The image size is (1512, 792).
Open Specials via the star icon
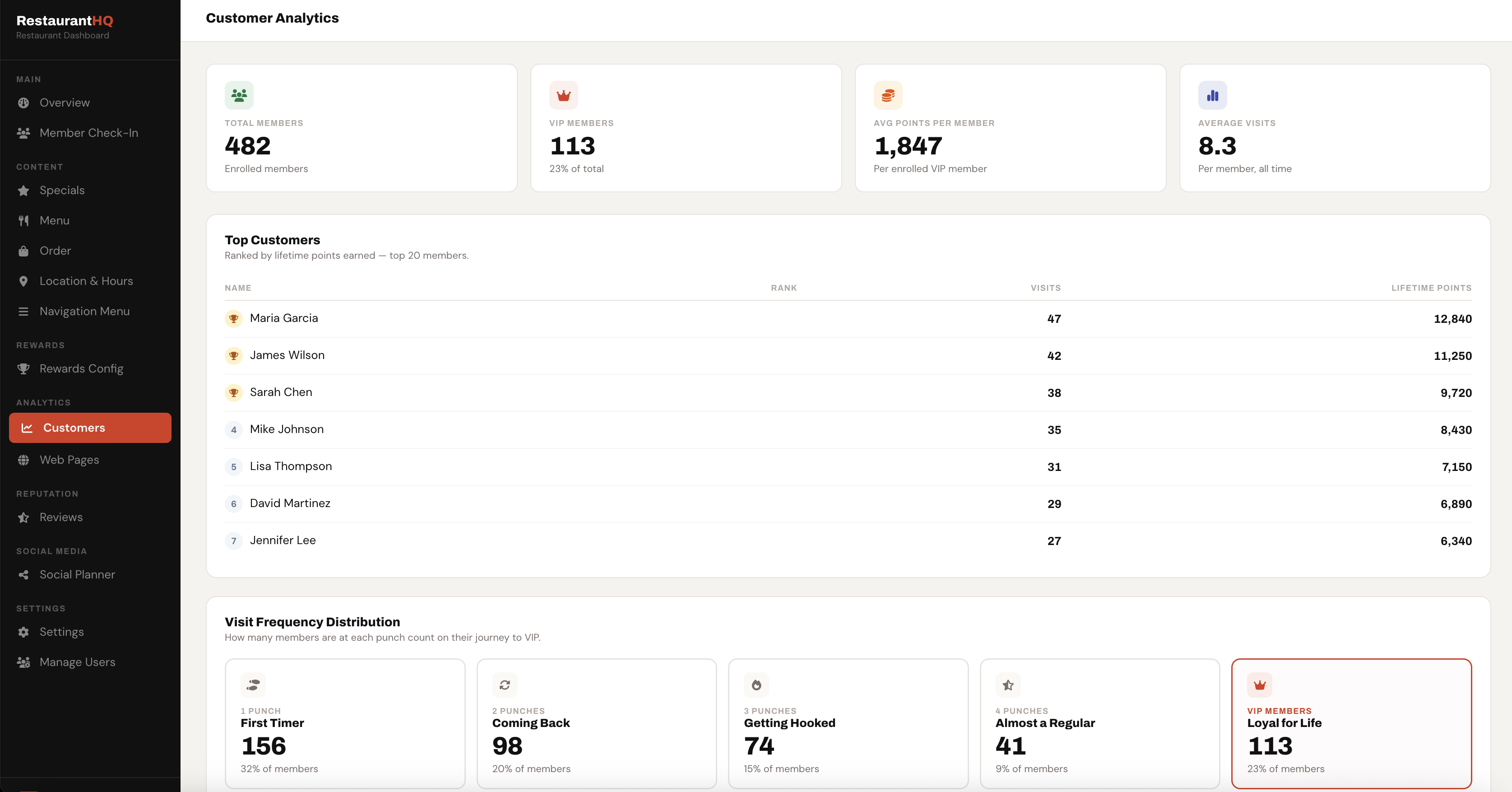23,190
